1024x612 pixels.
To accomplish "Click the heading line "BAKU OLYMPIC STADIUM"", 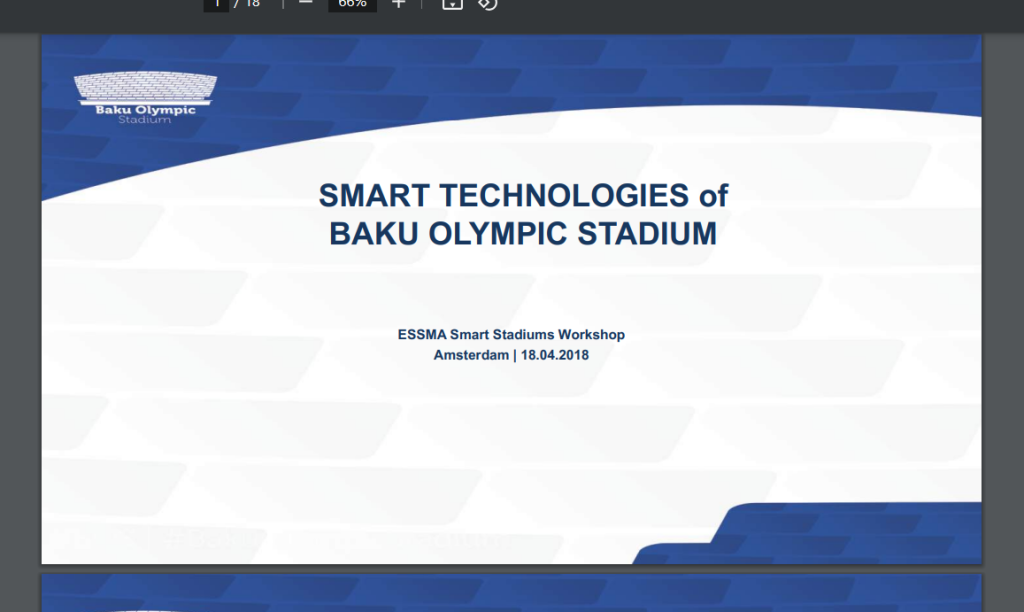I will pos(523,233).
